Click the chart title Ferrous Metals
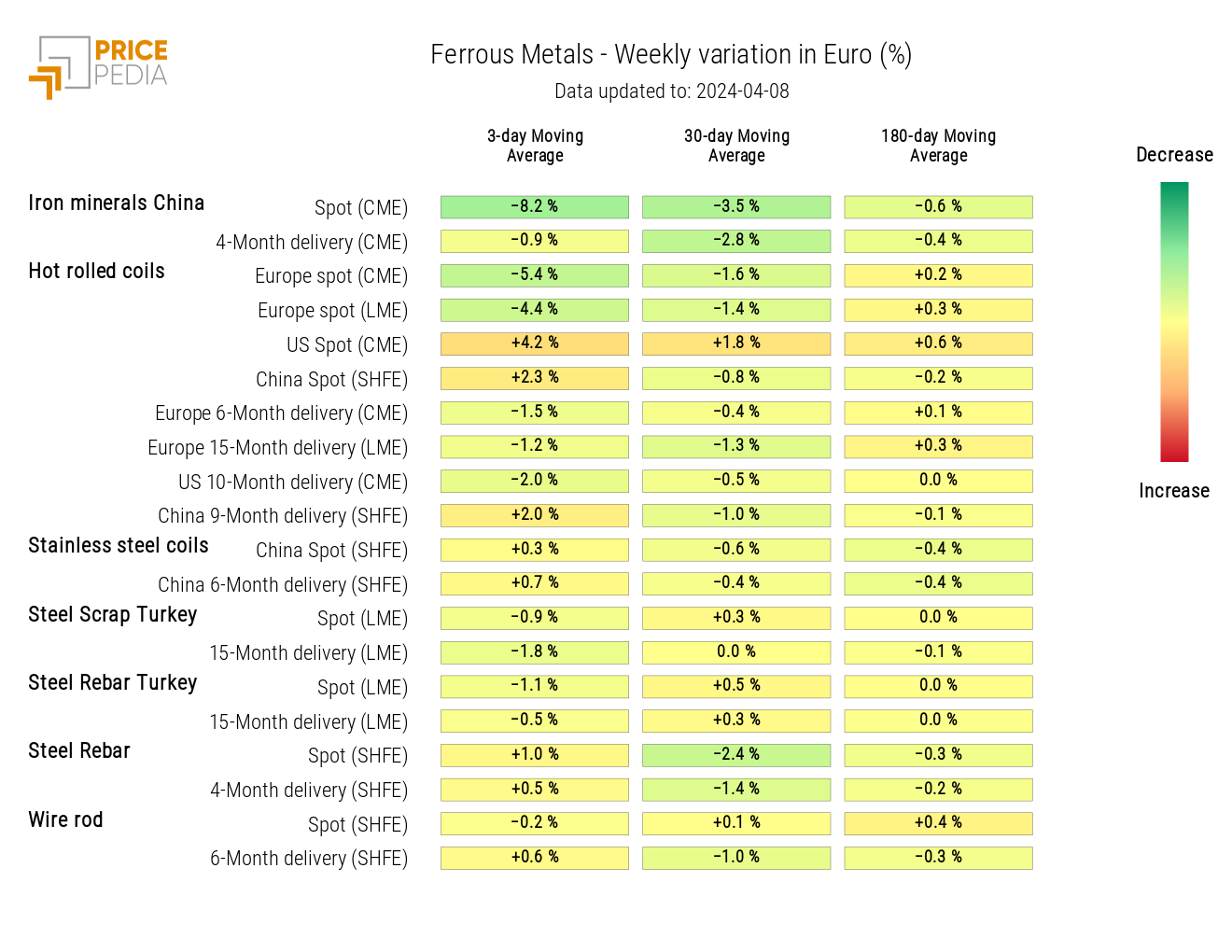This screenshot has height=952, width=1232. pos(670,55)
